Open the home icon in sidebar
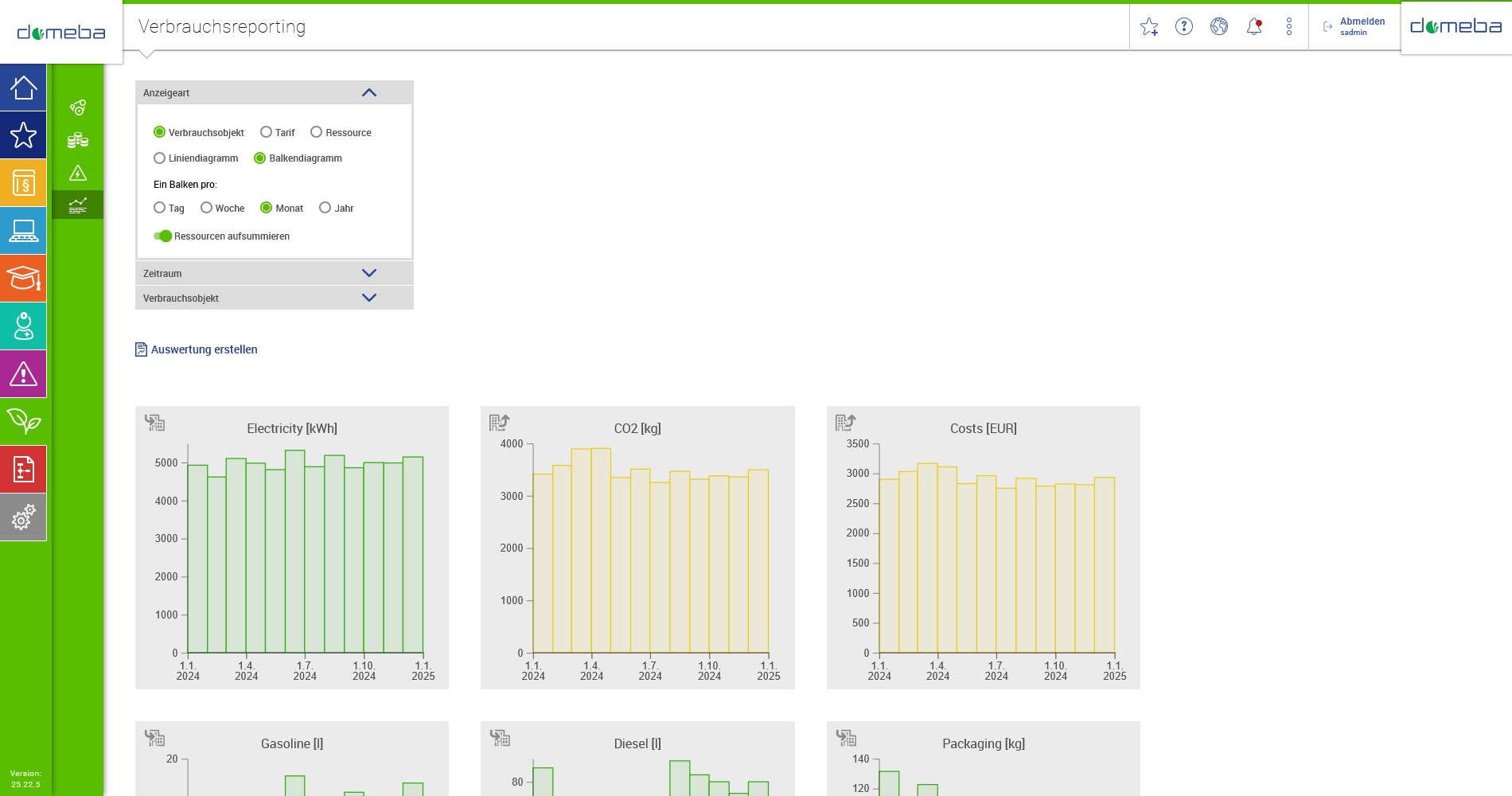The height and width of the screenshot is (796, 1512). [23, 88]
